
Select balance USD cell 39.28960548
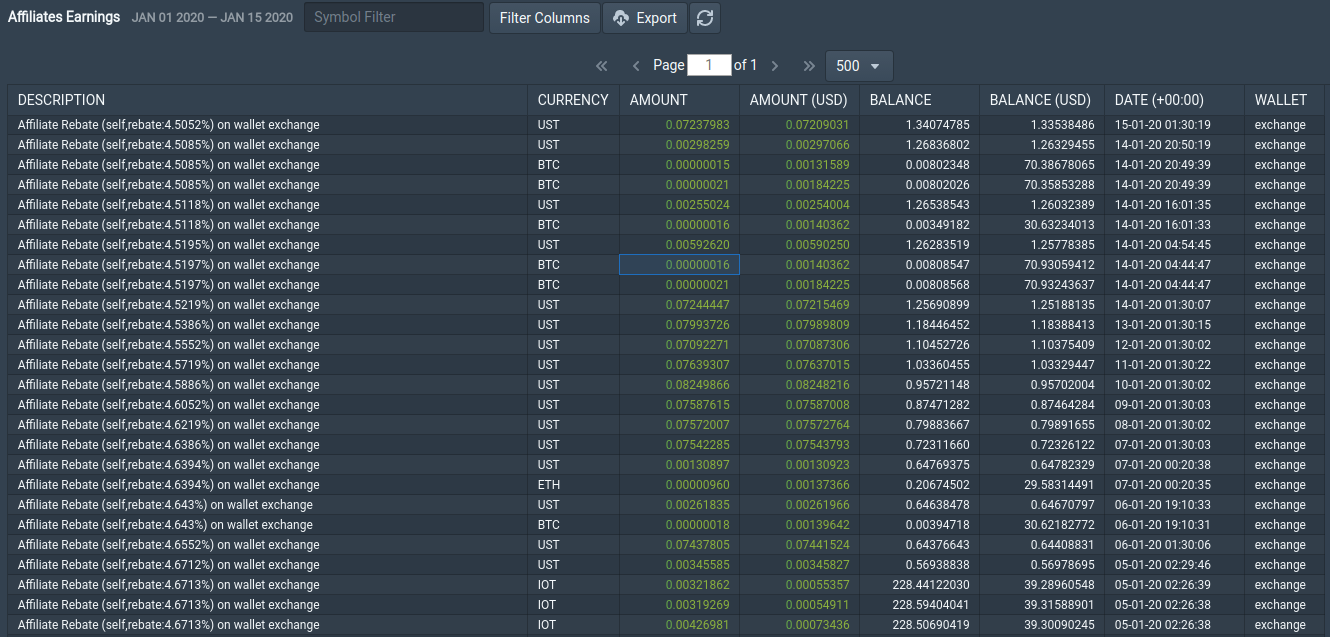[1042, 585]
